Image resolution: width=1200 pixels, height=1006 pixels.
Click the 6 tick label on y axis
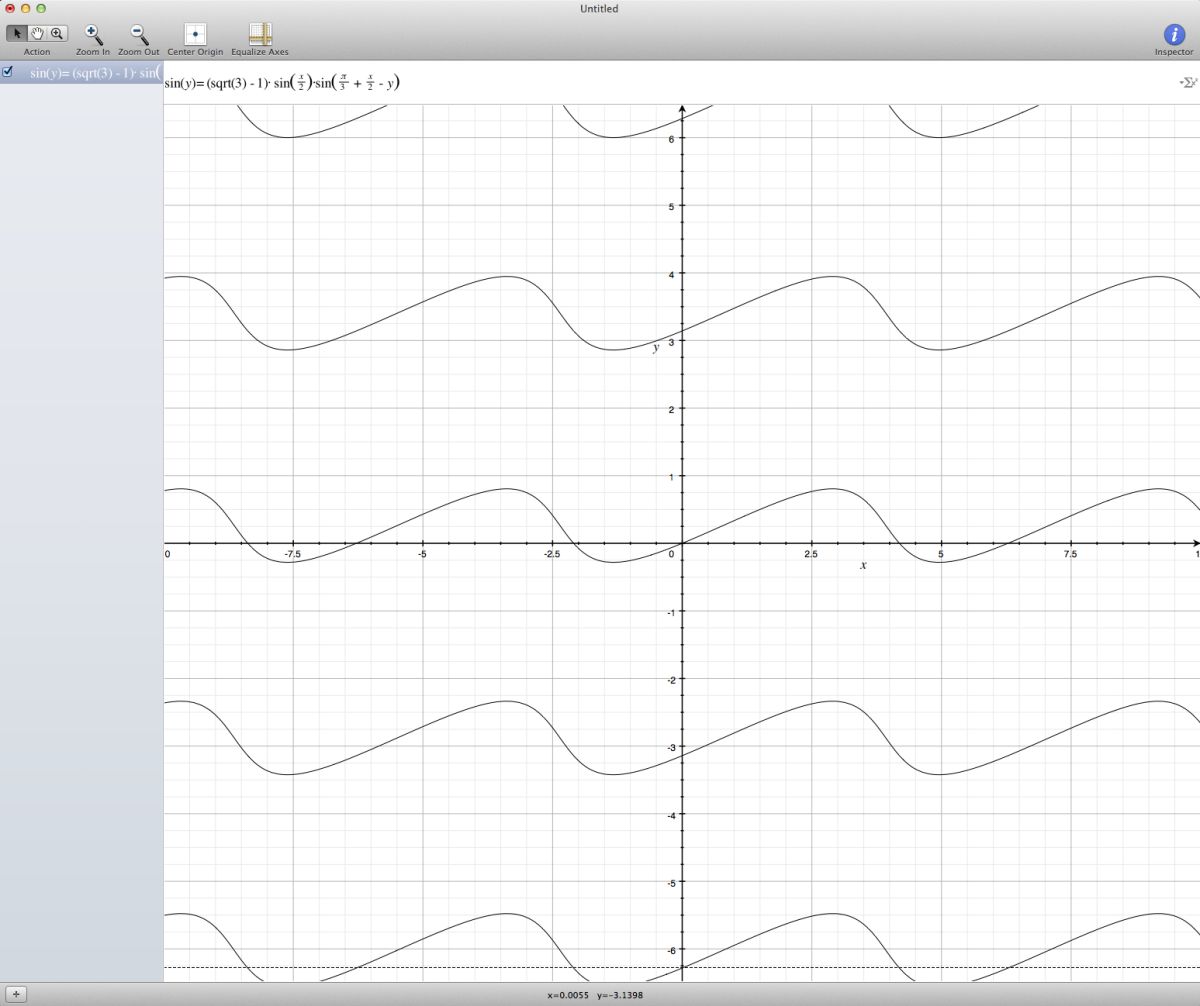pyautogui.click(x=670, y=138)
